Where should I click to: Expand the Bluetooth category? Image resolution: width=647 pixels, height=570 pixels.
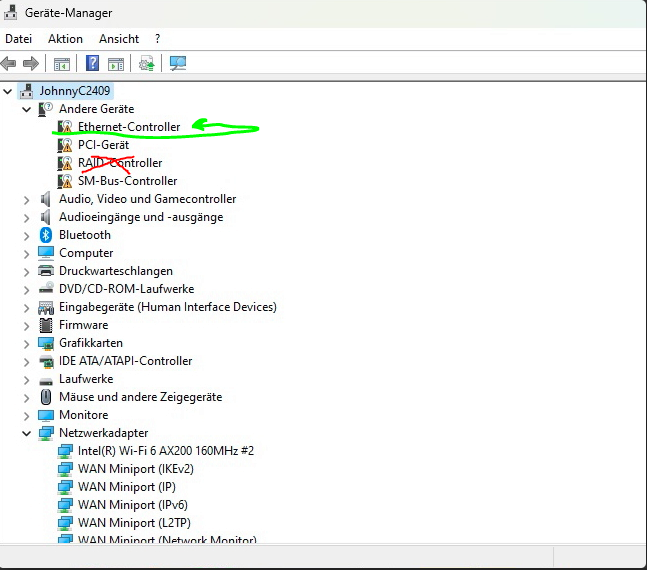point(26,236)
